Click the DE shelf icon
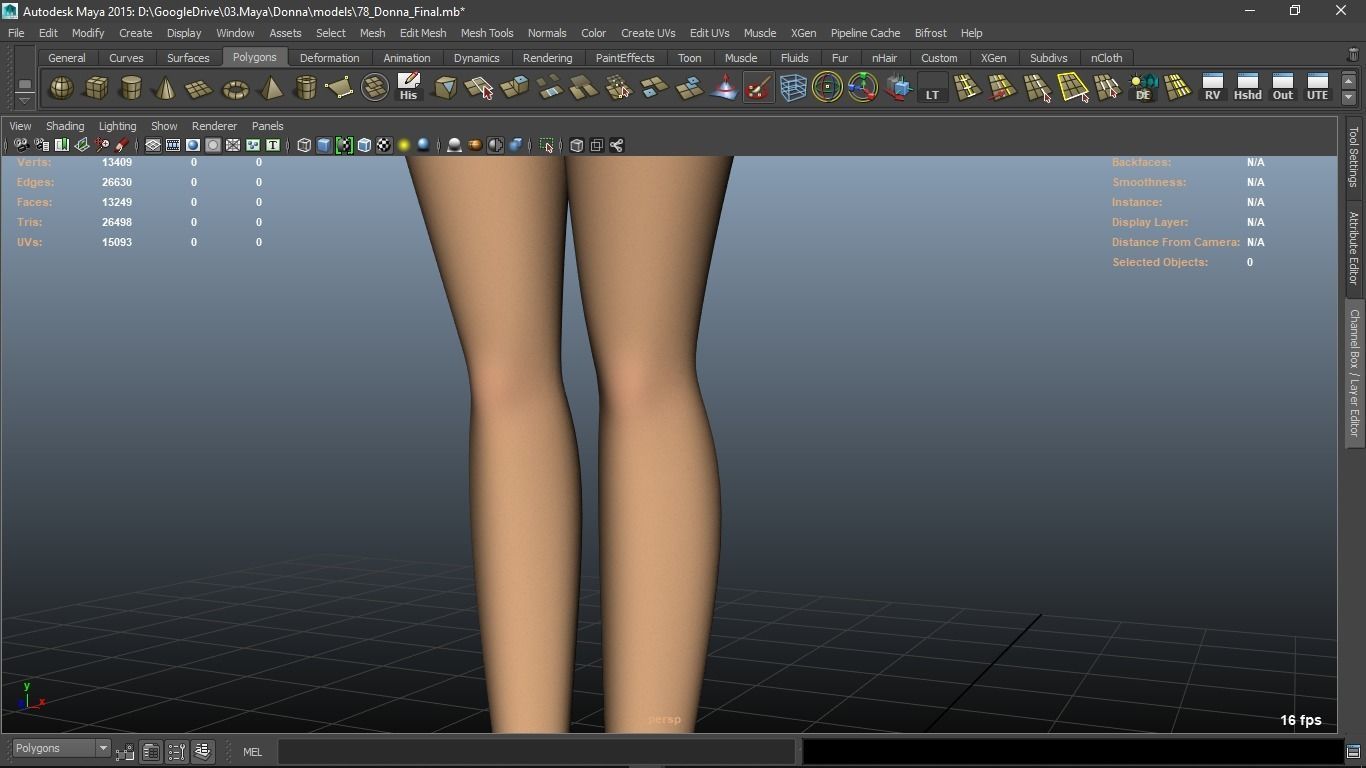This screenshot has width=1366, height=768. click(1143, 87)
